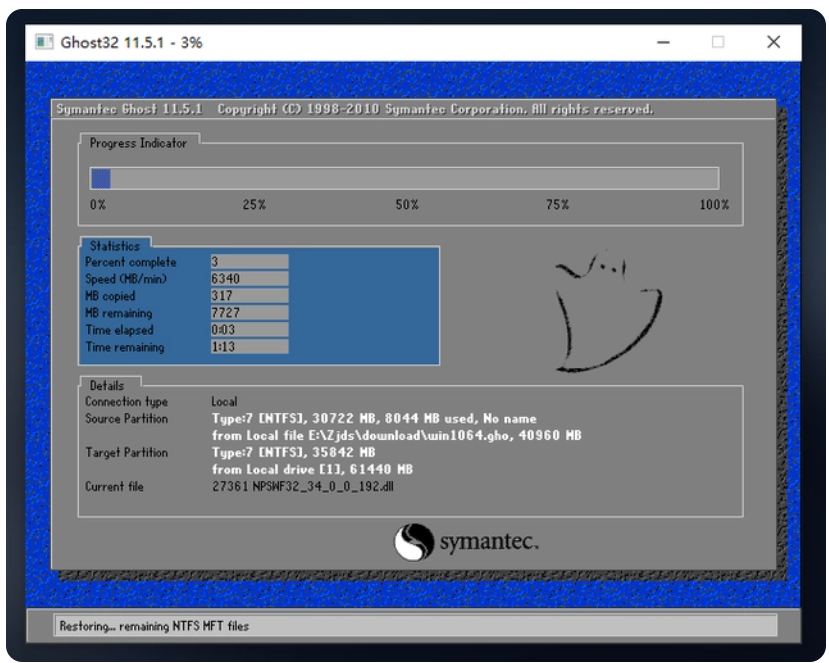The width and height of the screenshot is (829, 663).
Task: Click the win1064.gho source file path line
Action: [397, 436]
